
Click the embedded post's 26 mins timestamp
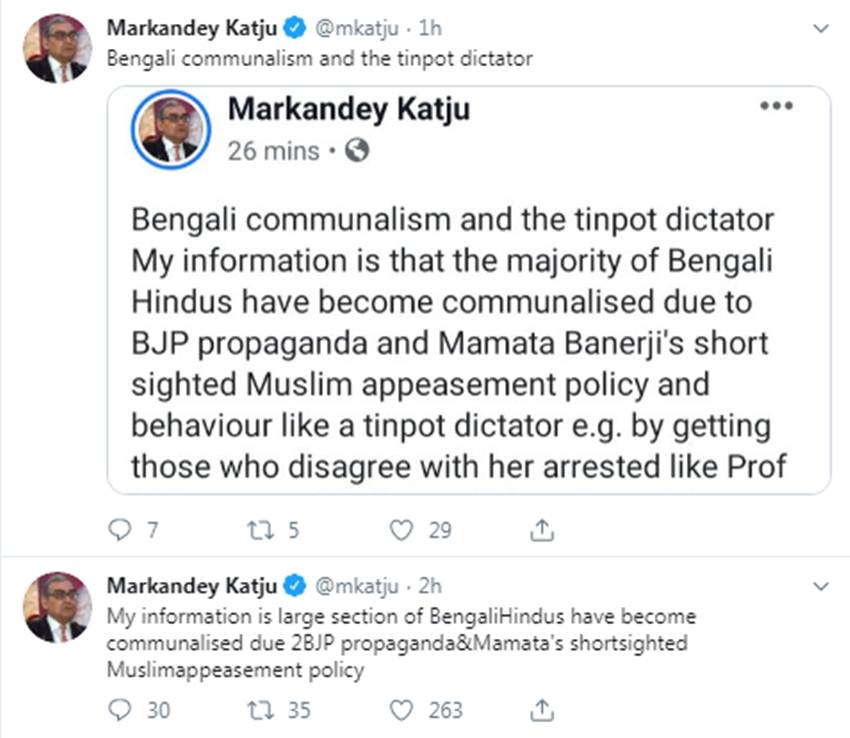(x=273, y=151)
